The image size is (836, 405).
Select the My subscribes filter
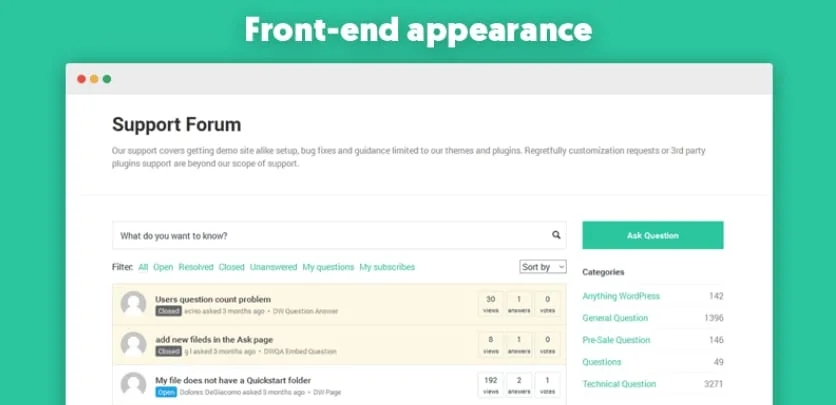(387, 267)
